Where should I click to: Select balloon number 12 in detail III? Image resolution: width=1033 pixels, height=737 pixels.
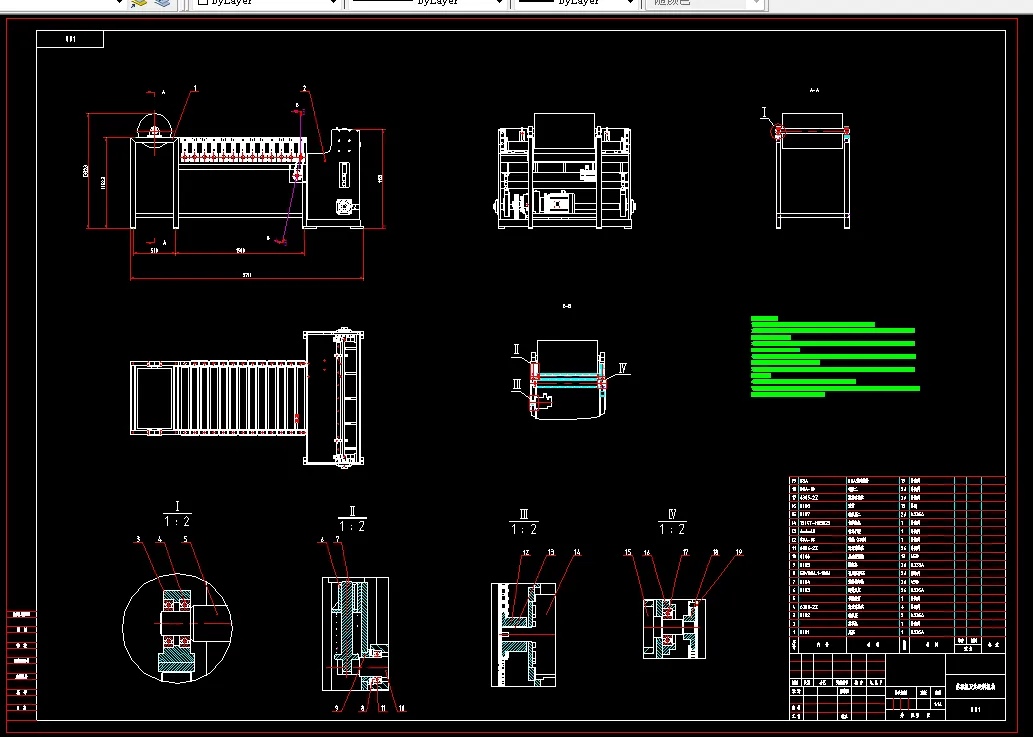click(x=526, y=553)
